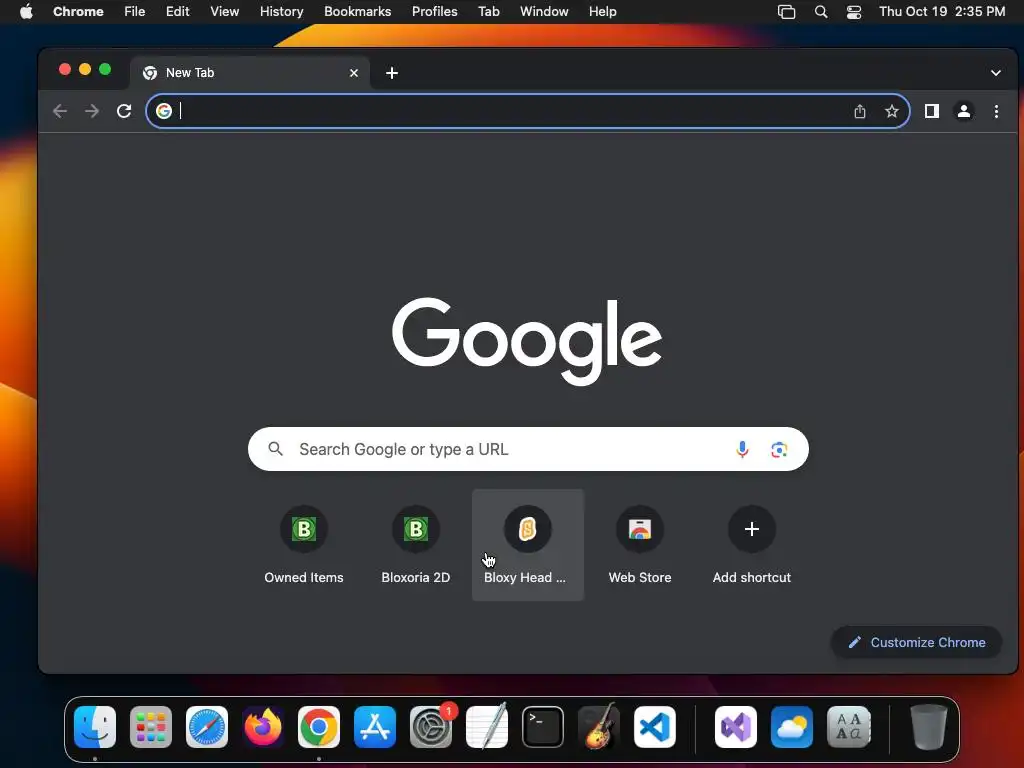
Task: Open the View menu
Action: coord(225,12)
